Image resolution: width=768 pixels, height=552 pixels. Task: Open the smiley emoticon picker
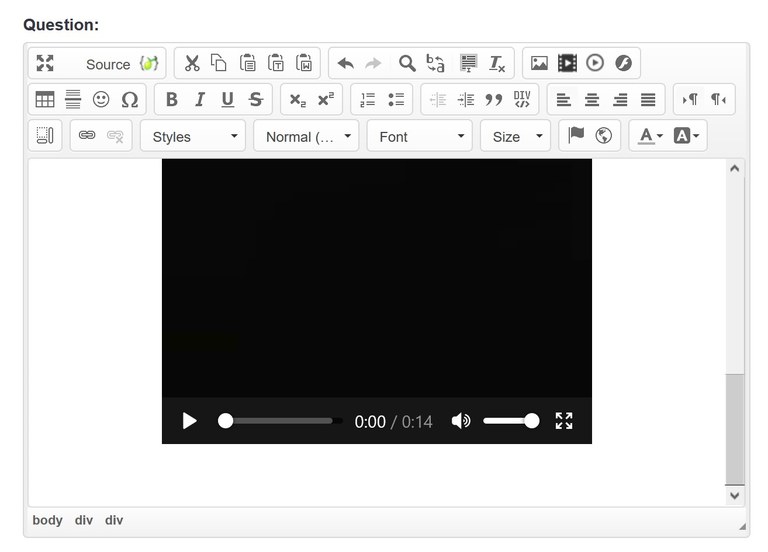[101, 100]
